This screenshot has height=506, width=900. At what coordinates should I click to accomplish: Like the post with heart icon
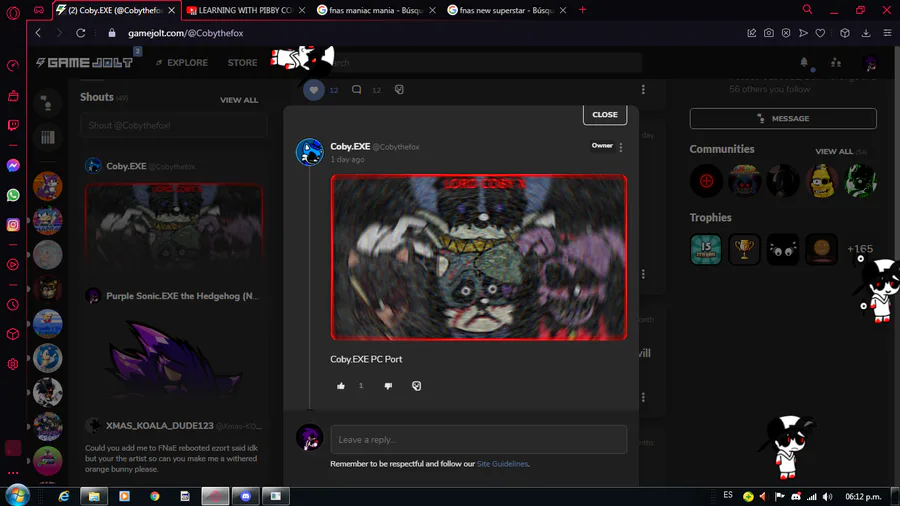coord(313,90)
